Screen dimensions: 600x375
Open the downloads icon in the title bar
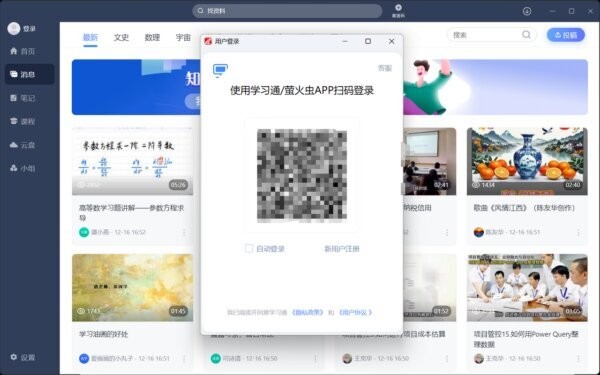(x=527, y=11)
